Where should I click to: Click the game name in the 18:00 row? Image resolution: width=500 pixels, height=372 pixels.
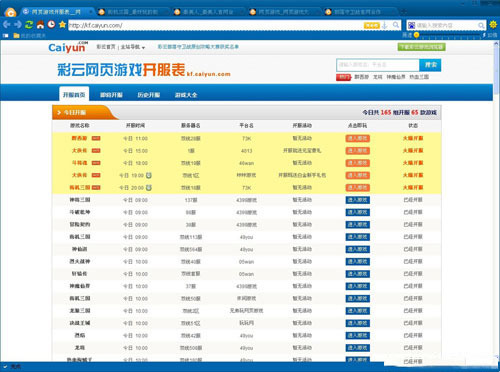[x=79, y=163]
